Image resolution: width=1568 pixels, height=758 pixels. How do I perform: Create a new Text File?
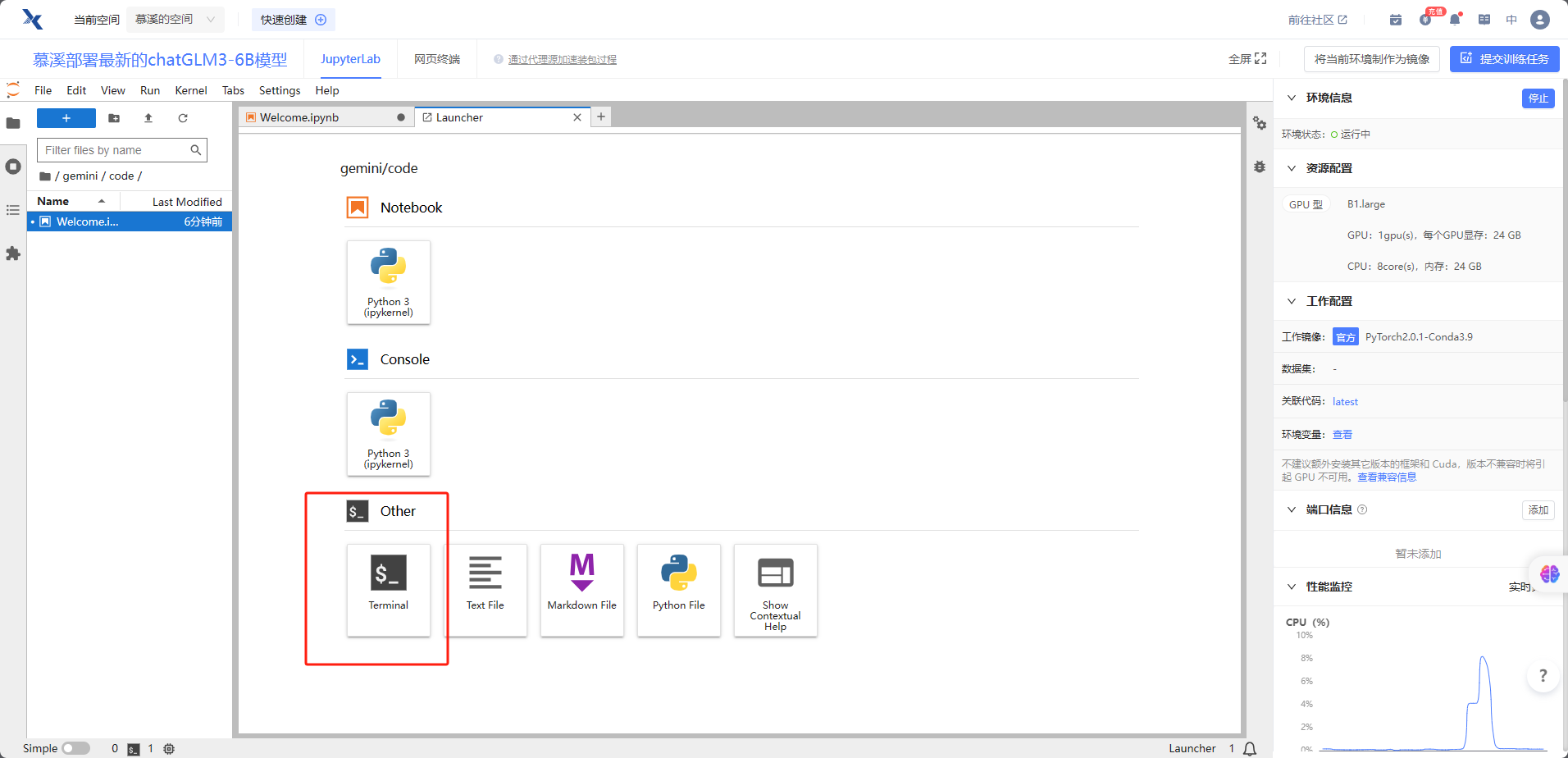(x=485, y=590)
